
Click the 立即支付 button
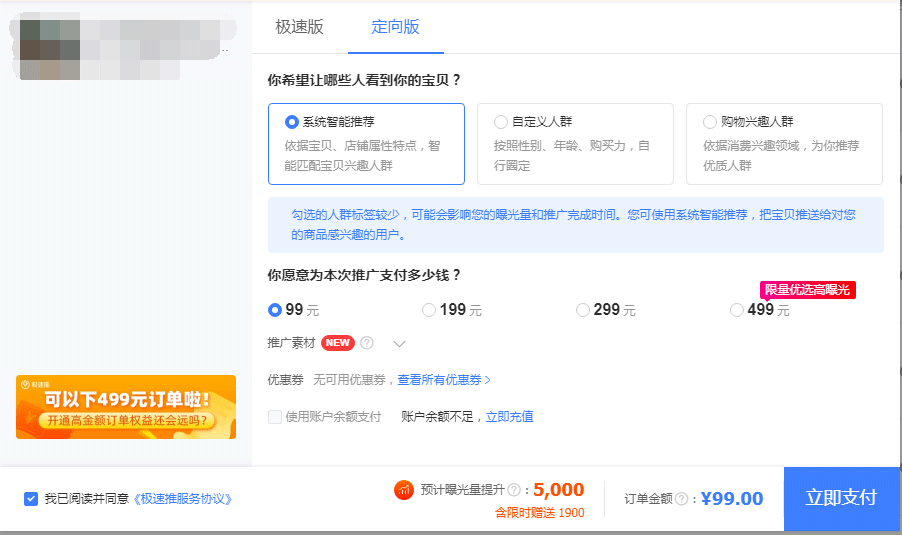coord(842,498)
